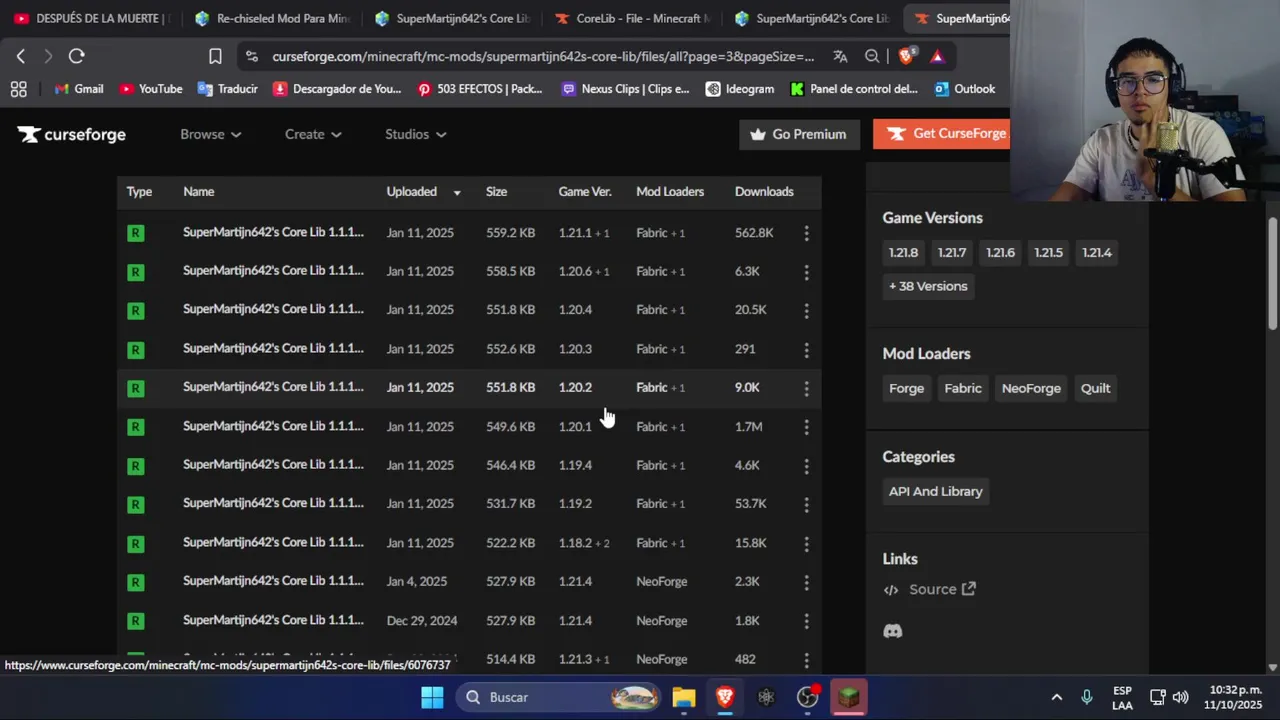The width and height of the screenshot is (1280, 720).
Task: Click the address bar URL field
Action: 543,56
